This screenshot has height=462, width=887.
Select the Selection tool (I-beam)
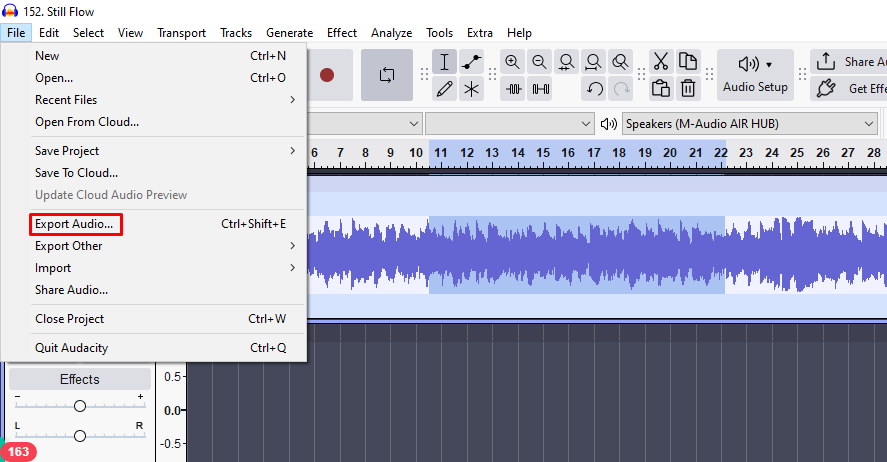445,62
